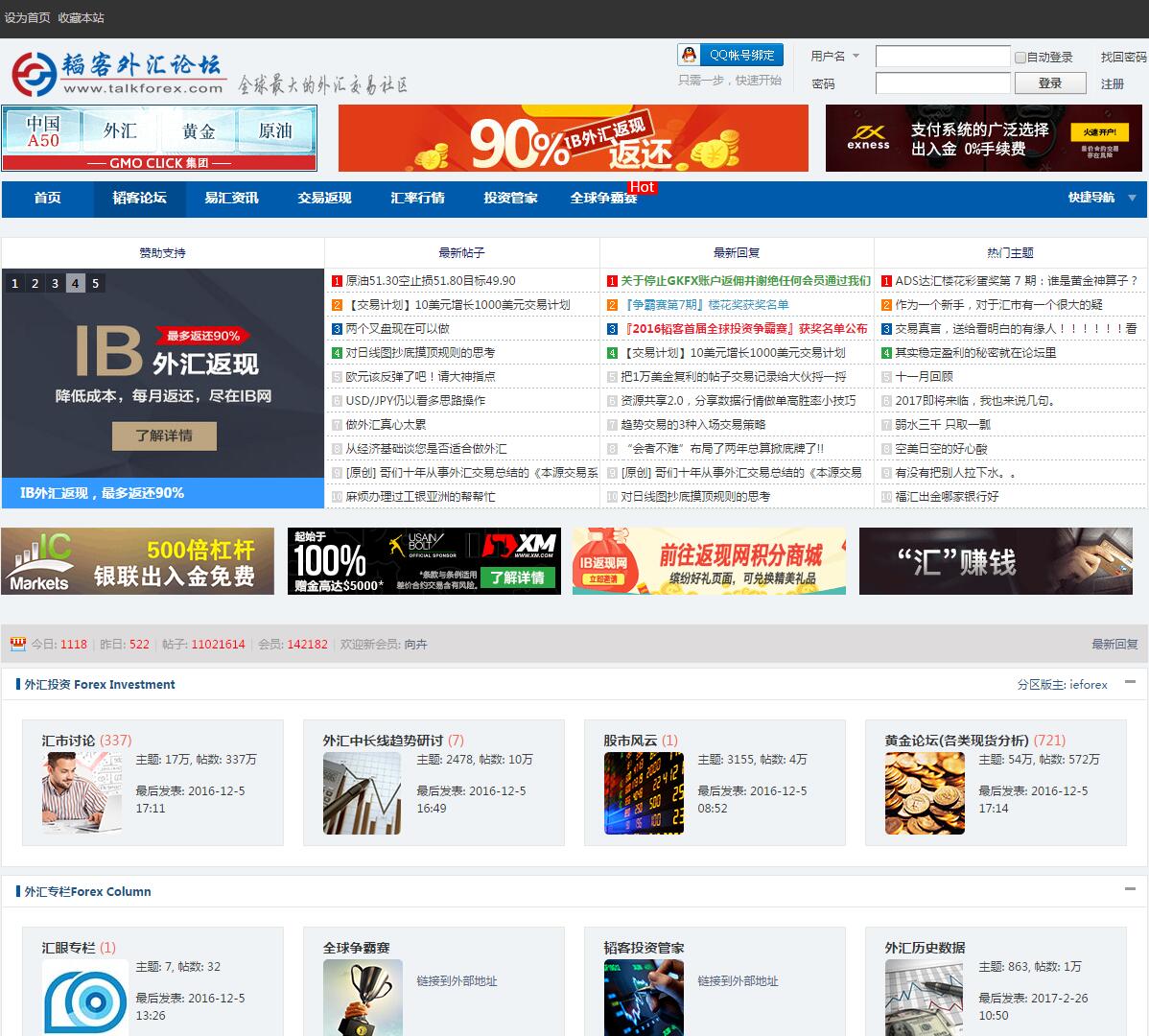Click the IC Markets 500倍杠杆 banner
The image size is (1149, 1036).
(138, 561)
